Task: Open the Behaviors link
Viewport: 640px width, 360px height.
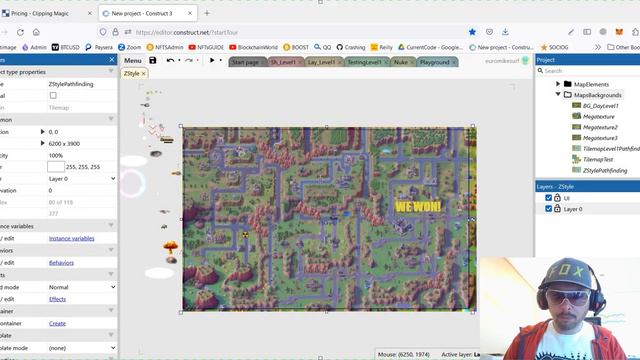Action: point(61,263)
